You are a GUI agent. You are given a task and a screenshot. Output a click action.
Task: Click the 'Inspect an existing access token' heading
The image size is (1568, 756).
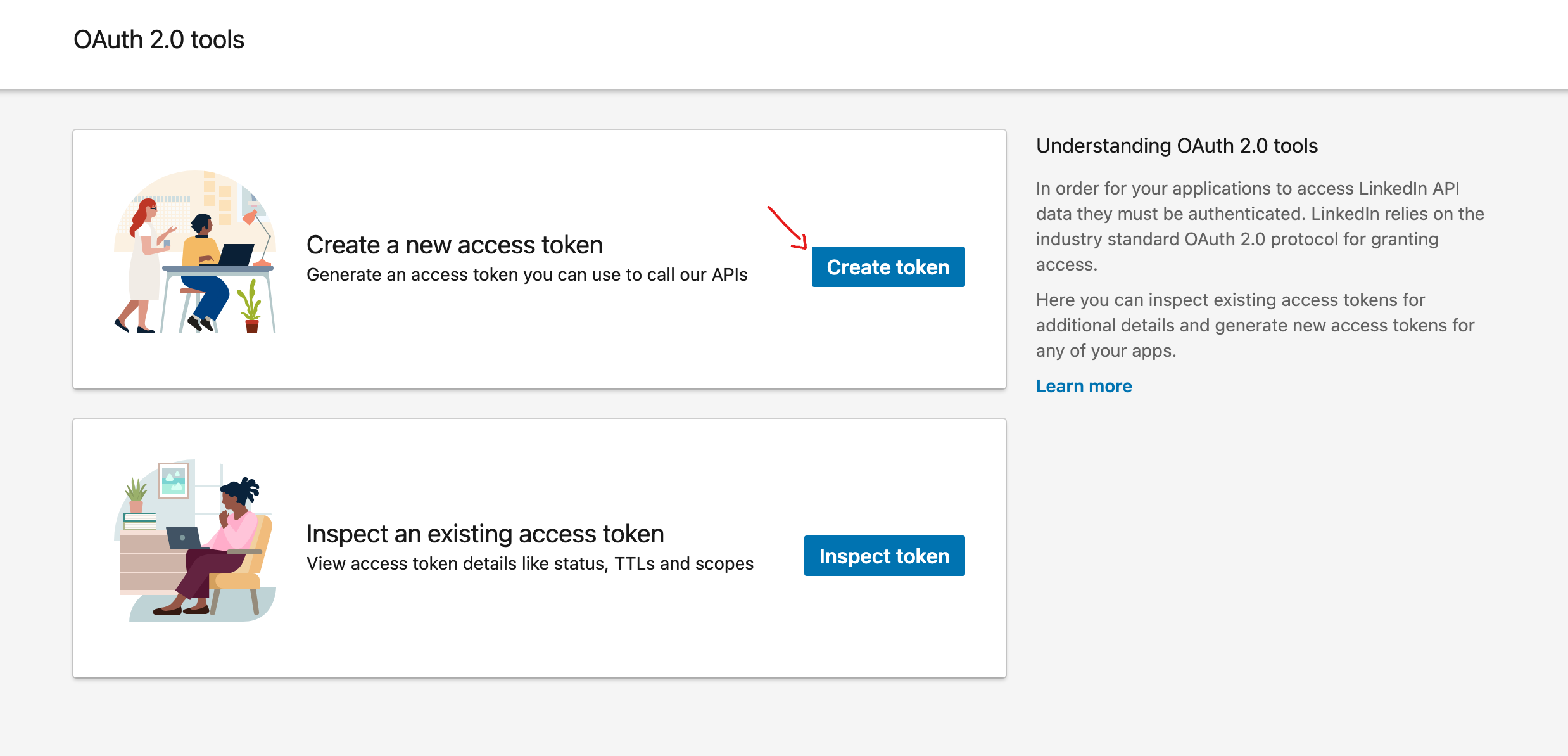point(485,534)
